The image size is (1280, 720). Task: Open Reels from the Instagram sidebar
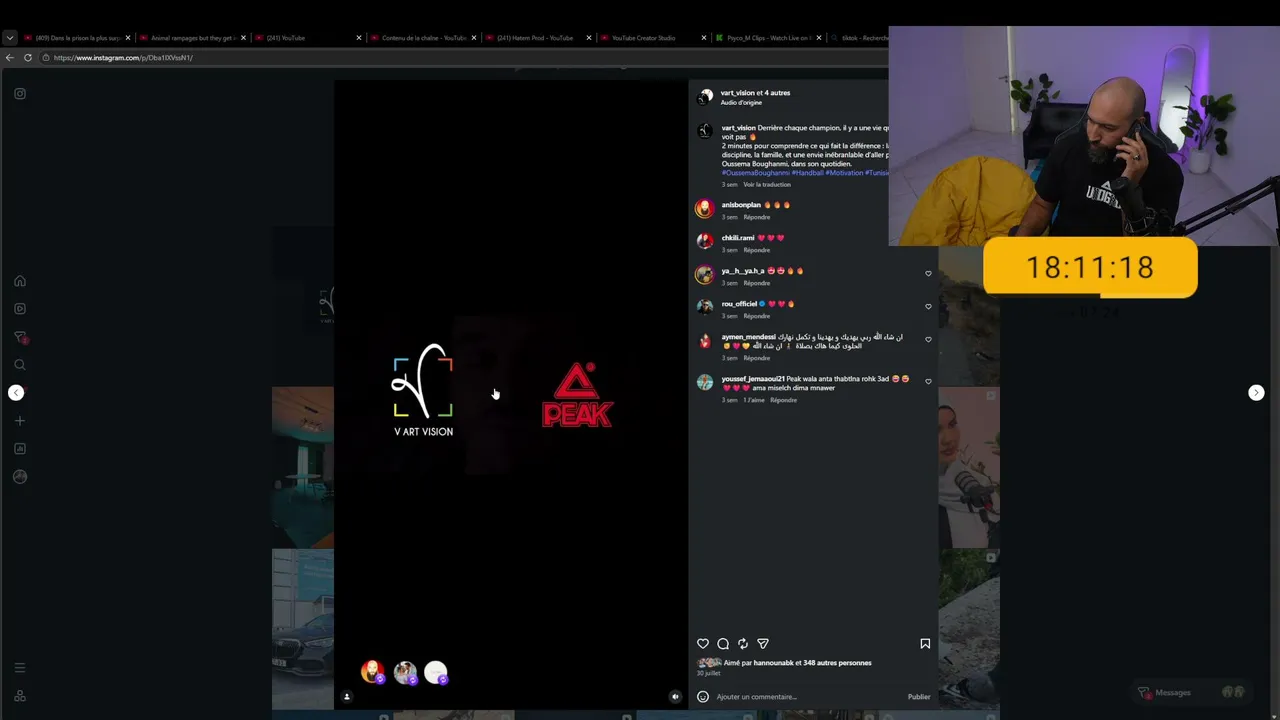[x=20, y=309]
